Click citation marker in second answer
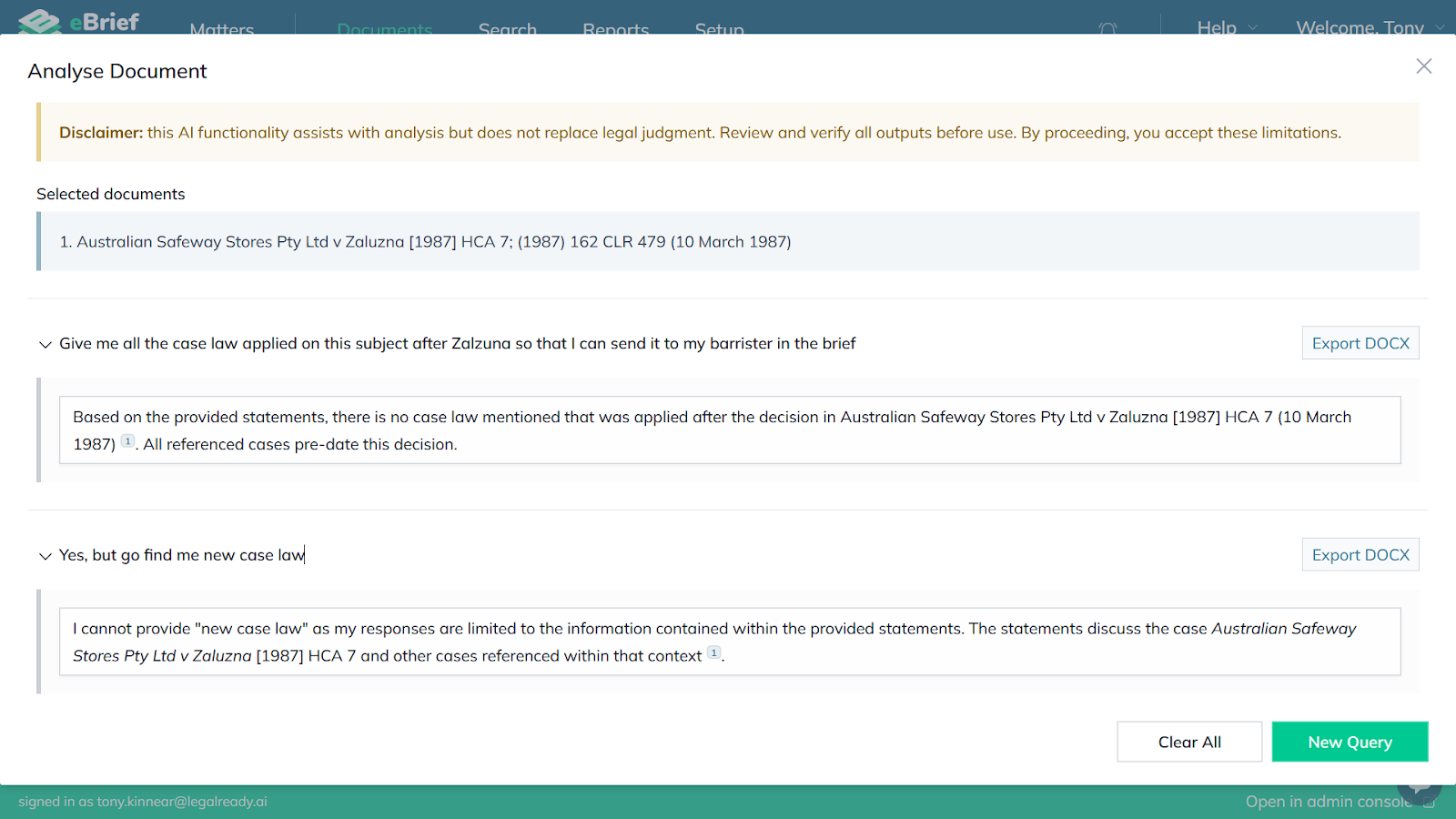Image resolution: width=1456 pixels, height=819 pixels. tap(714, 652)
